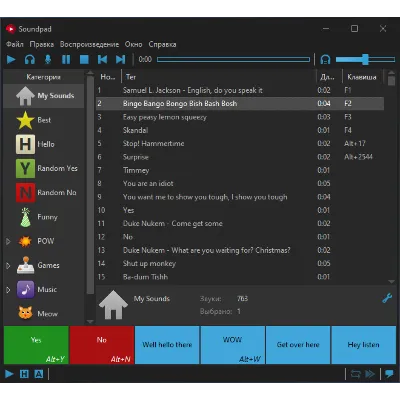Viewport: 400px width, 400px height.
Task: Select You are an idiot row
Action: (x=240, y=184)
